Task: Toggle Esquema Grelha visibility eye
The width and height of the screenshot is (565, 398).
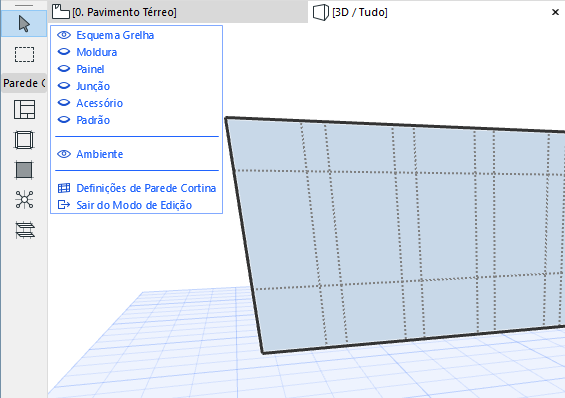Action: click(x=64, y=35)
